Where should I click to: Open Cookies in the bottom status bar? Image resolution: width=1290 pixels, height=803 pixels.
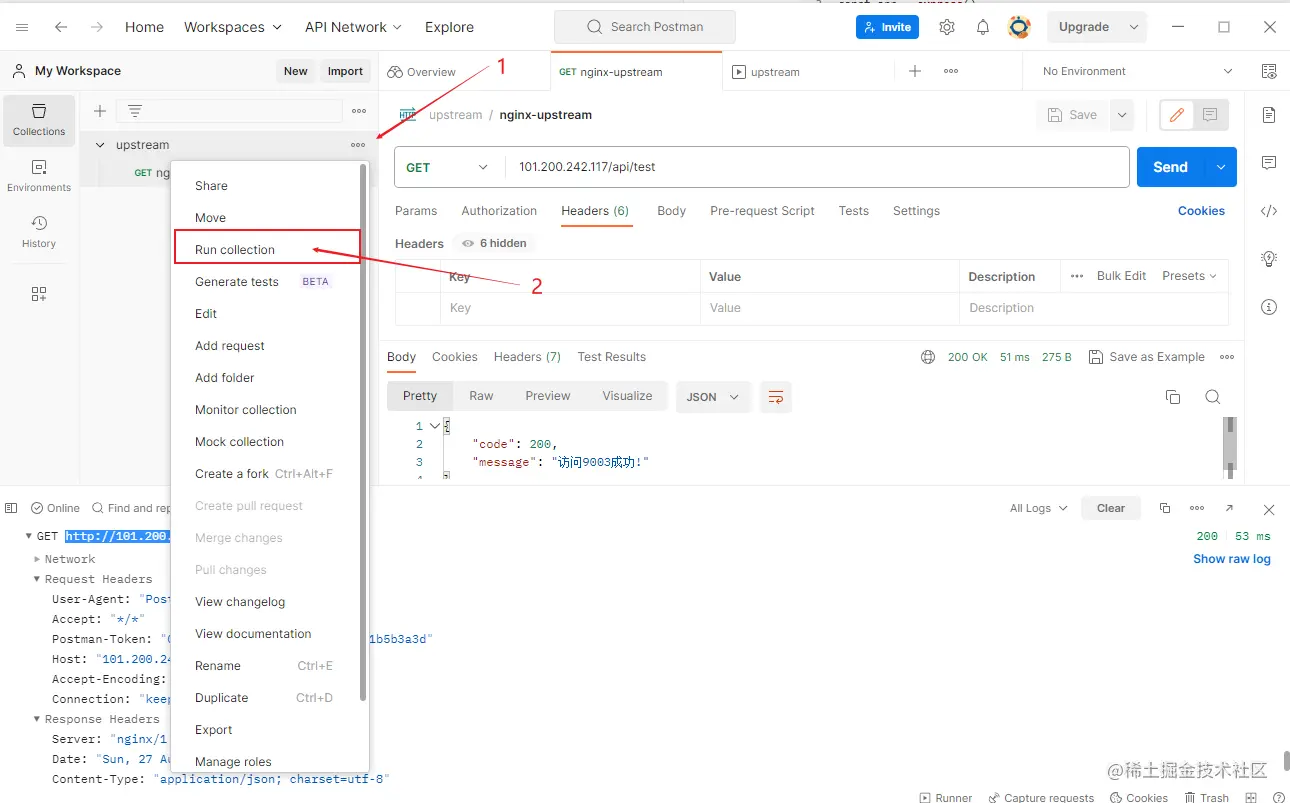coord(1139,797)
